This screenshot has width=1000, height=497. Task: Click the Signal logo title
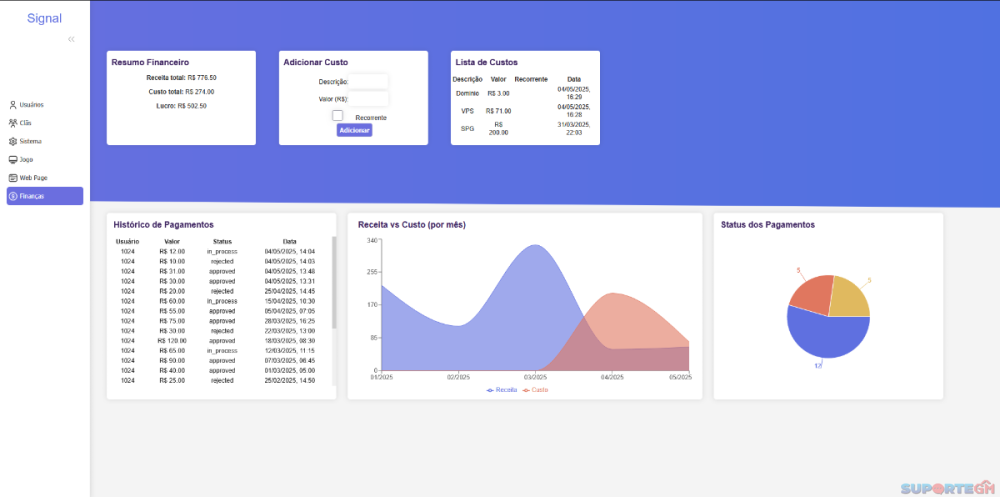[44, 18]
